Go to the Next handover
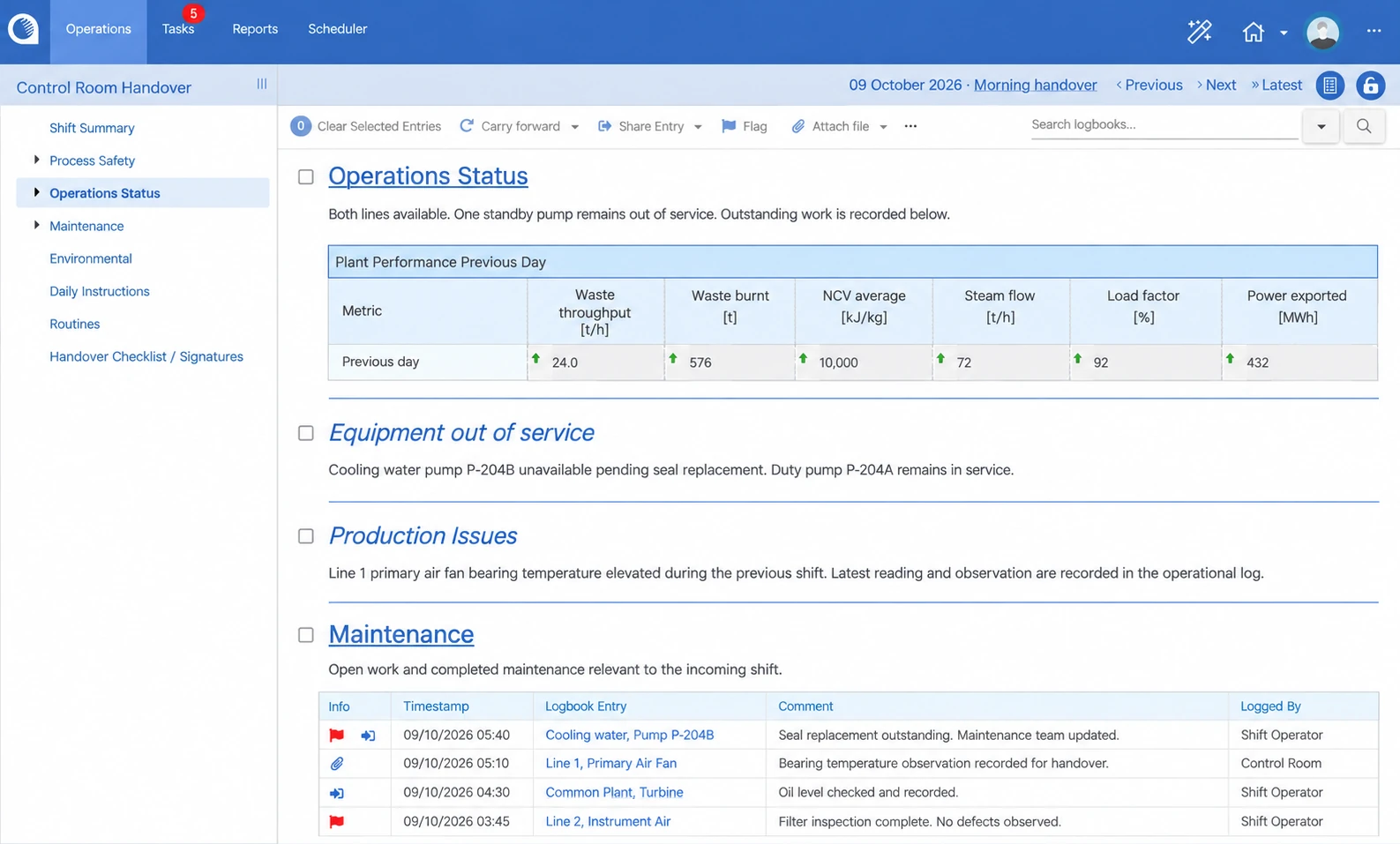 (x=1217, y=86)
